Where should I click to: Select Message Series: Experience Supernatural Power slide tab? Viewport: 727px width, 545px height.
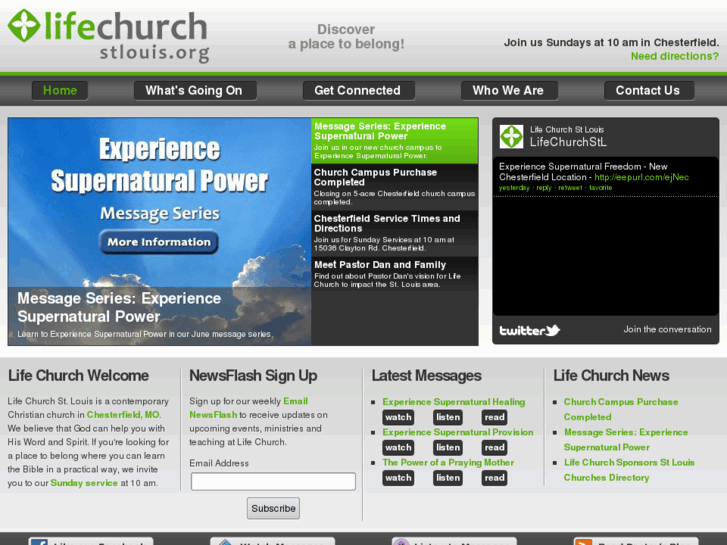(395, 141)
